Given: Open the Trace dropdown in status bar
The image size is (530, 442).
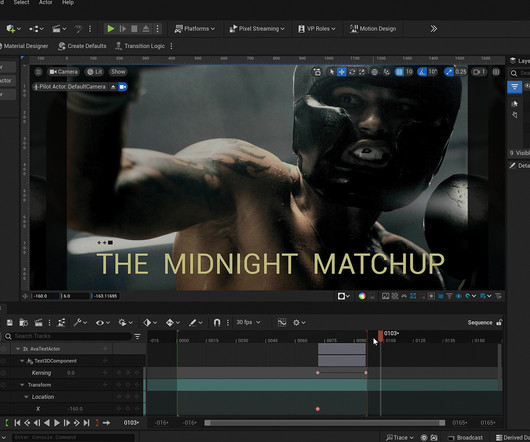Looking at the screenshot, I should [400, 438].
